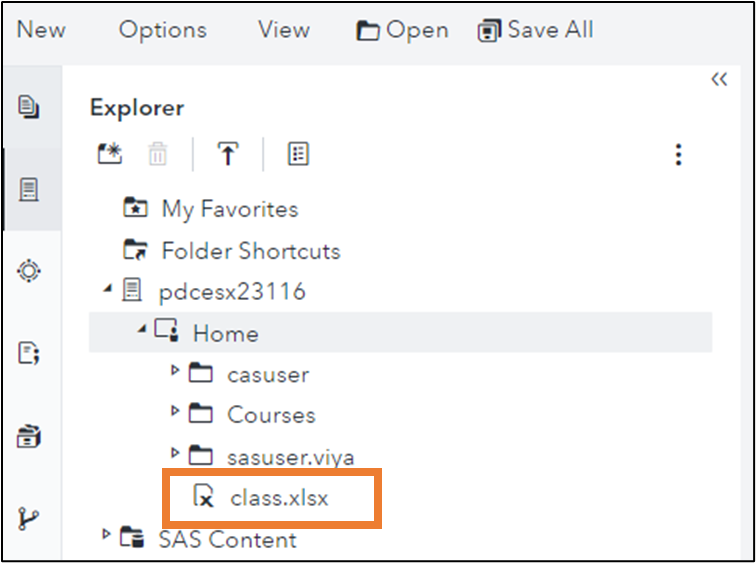This screenshot has width=756, height=563.
Task: Click the Properties icon in Explorer toolbar
Action: pos(298,154)
